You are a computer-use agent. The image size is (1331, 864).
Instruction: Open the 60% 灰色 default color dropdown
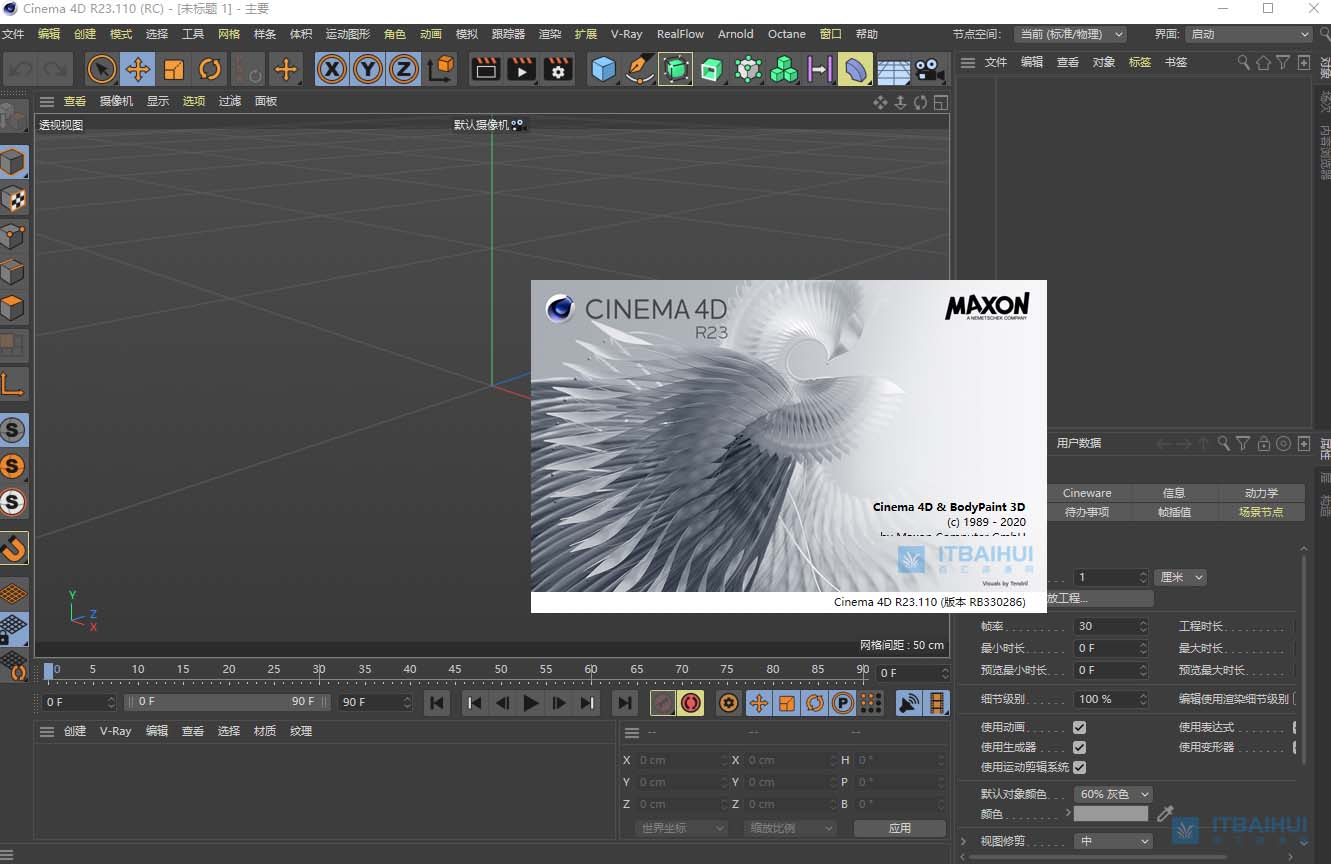click(x=1113, y=794)
